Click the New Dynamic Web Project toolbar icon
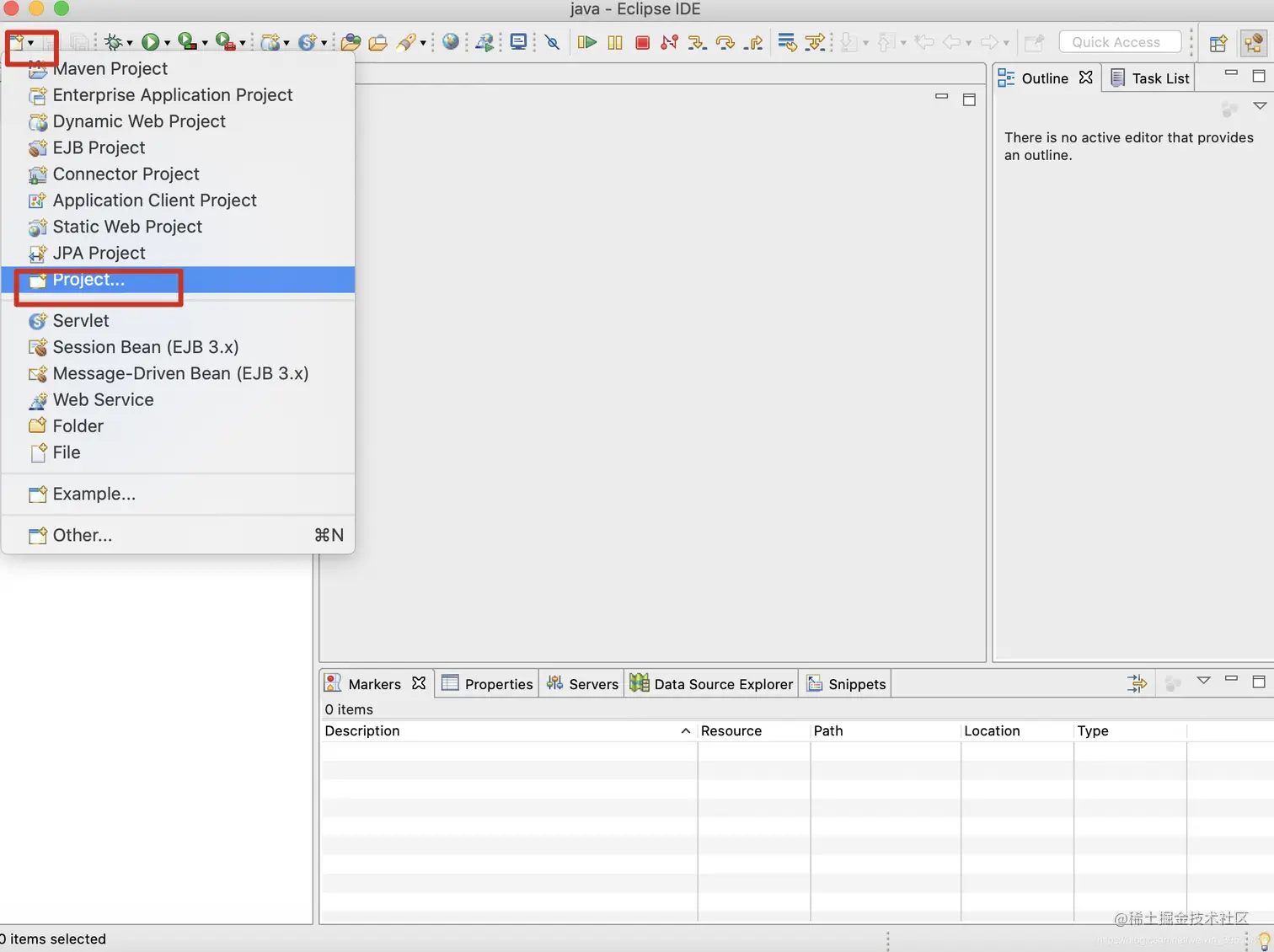This screenshot has height=952, width=1274. (x=270, y=42)
